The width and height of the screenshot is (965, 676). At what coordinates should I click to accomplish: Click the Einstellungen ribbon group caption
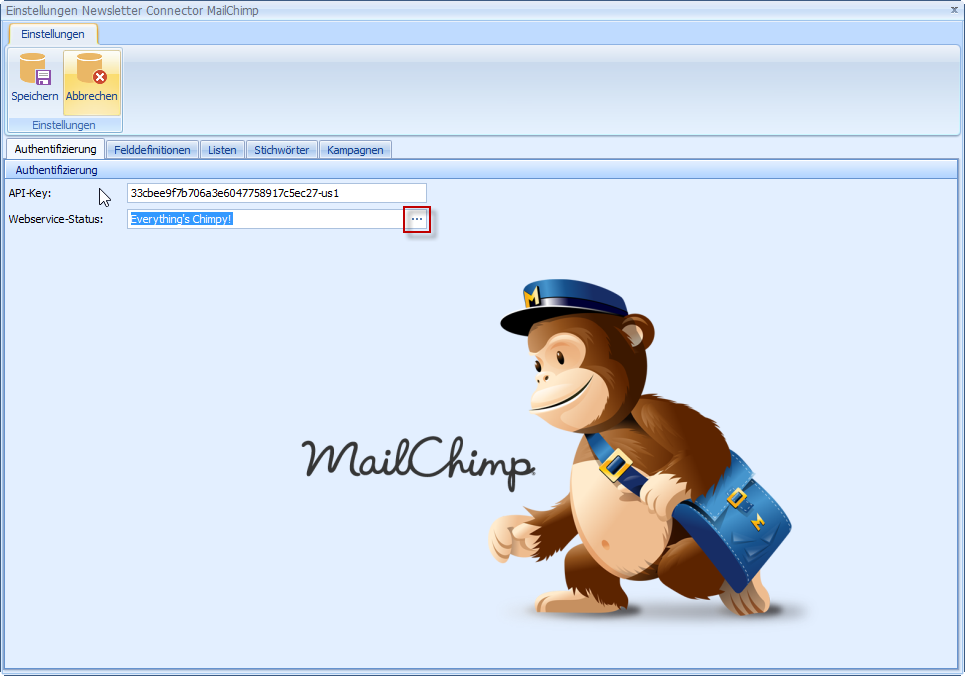click(x=64, y=125)
